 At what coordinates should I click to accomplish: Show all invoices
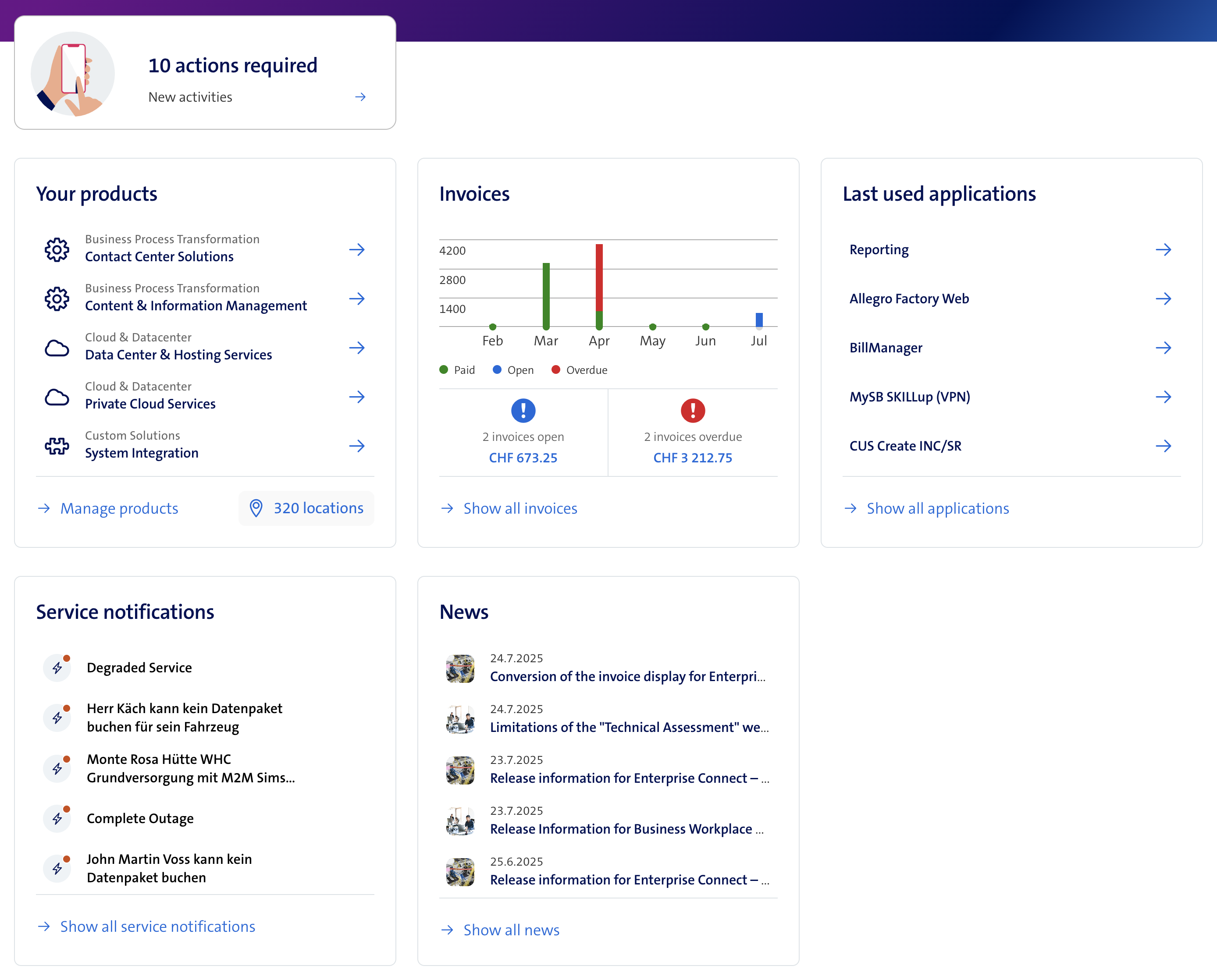coord(520,508)
